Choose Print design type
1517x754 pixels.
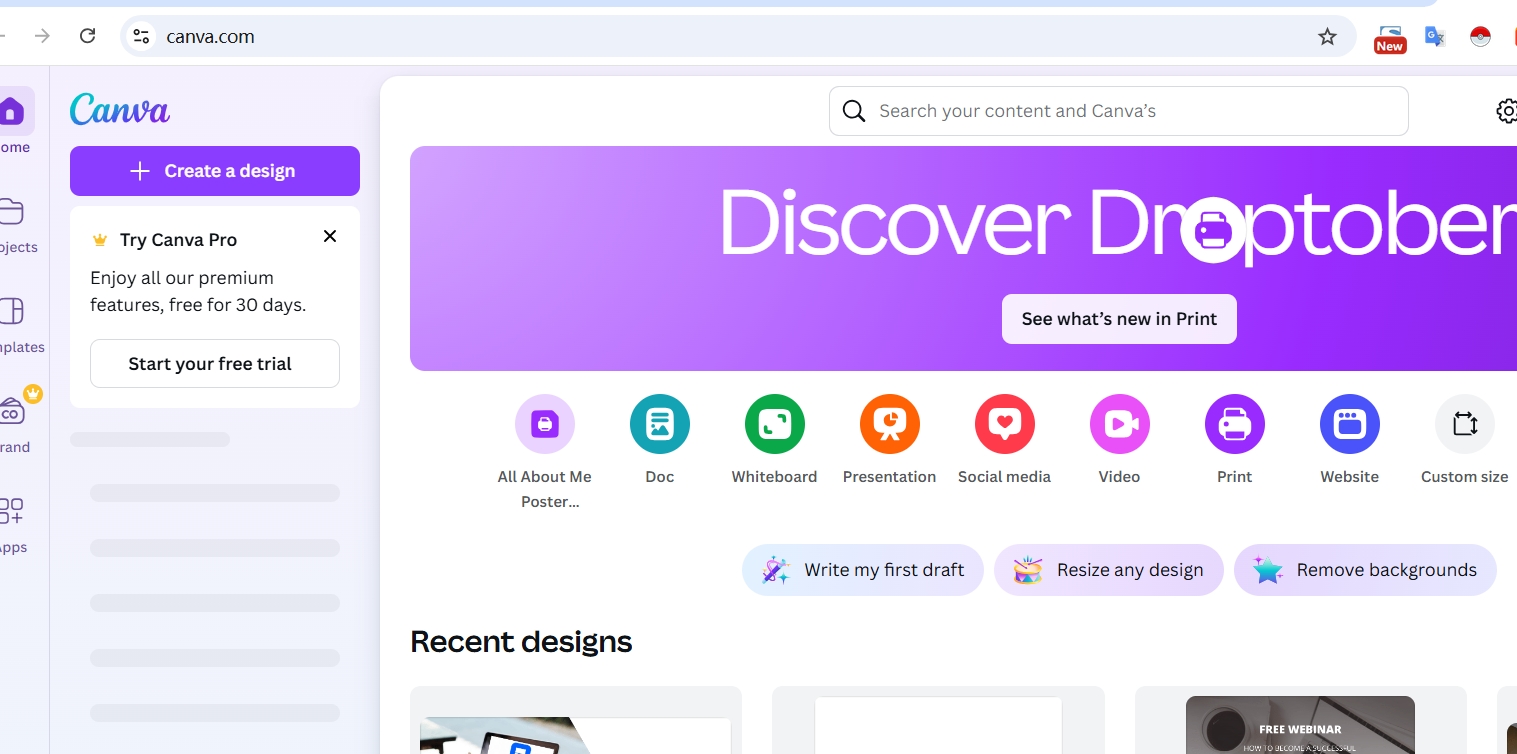tap(1235, 440)
